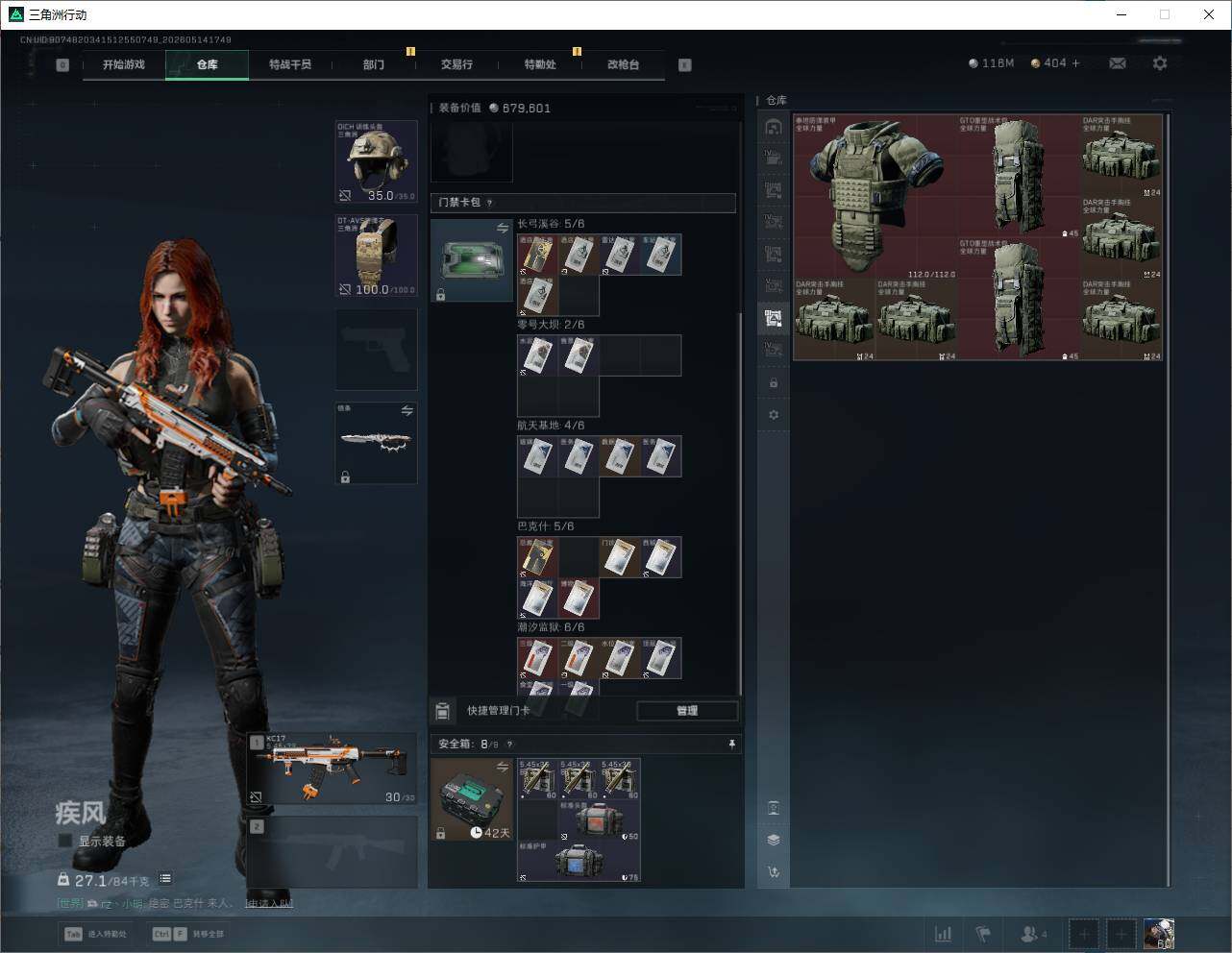Screen dimensions: 1232x953
Task: Swap the melee knife using the swap arrows
Action: [x=407, y=411]
